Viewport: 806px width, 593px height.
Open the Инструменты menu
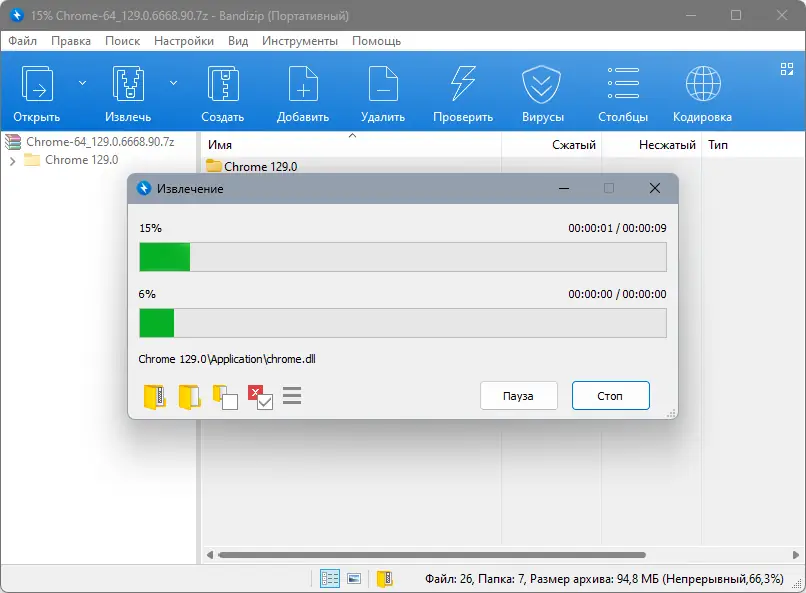[300, 41]
